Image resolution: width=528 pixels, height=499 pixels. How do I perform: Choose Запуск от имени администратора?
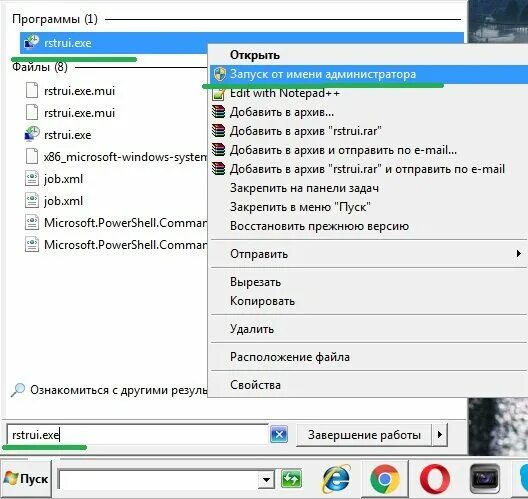368,74
